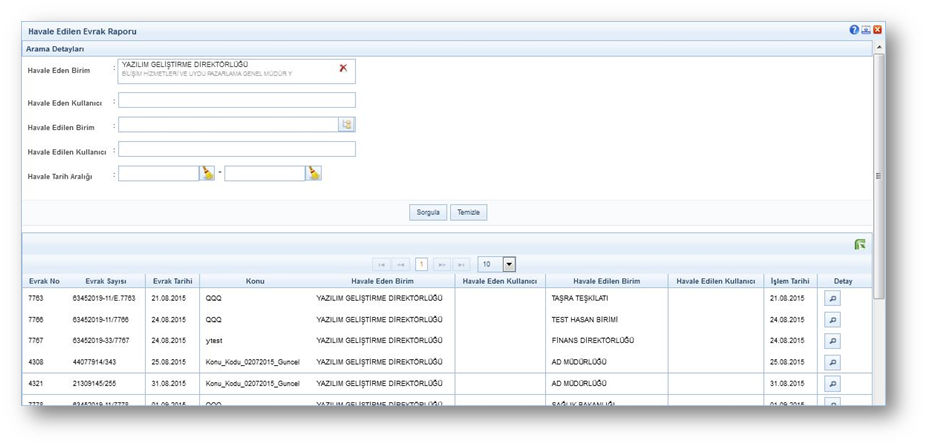Screen dimensions: 928x448
Task: Select cell 63452019-11/E.7763
Action: [x=104, y=299]
